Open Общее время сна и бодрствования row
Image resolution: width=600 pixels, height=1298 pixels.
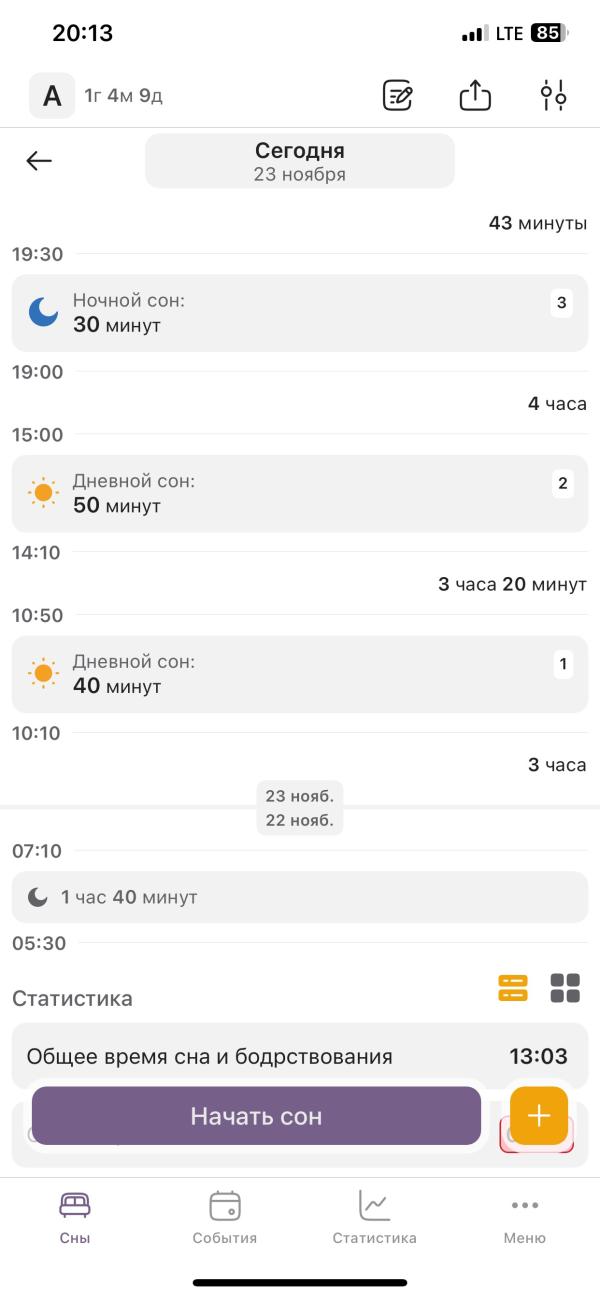tap(300, 1056)
